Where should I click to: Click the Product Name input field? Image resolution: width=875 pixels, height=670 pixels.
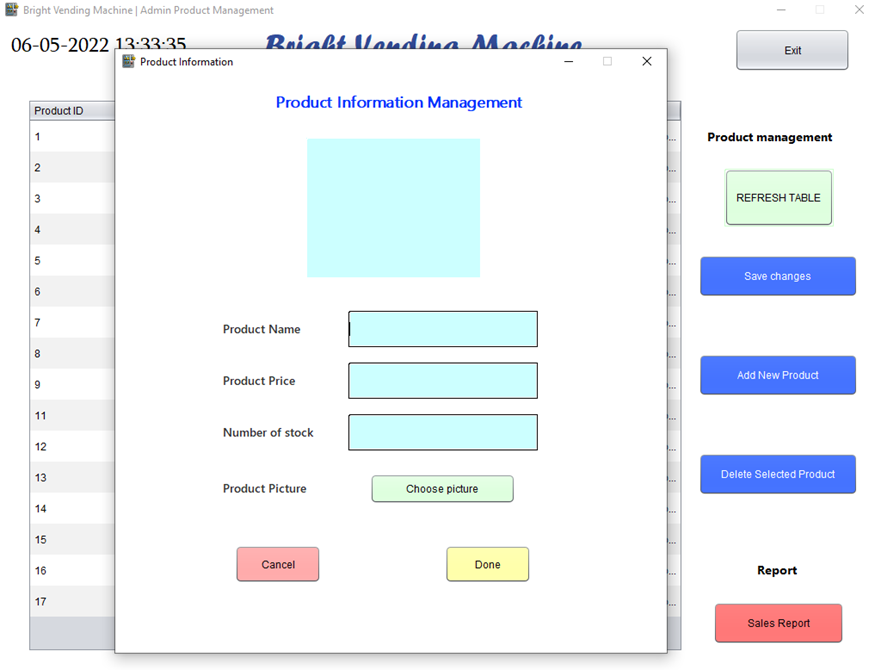pyautogui.click(x=443, y=329)
